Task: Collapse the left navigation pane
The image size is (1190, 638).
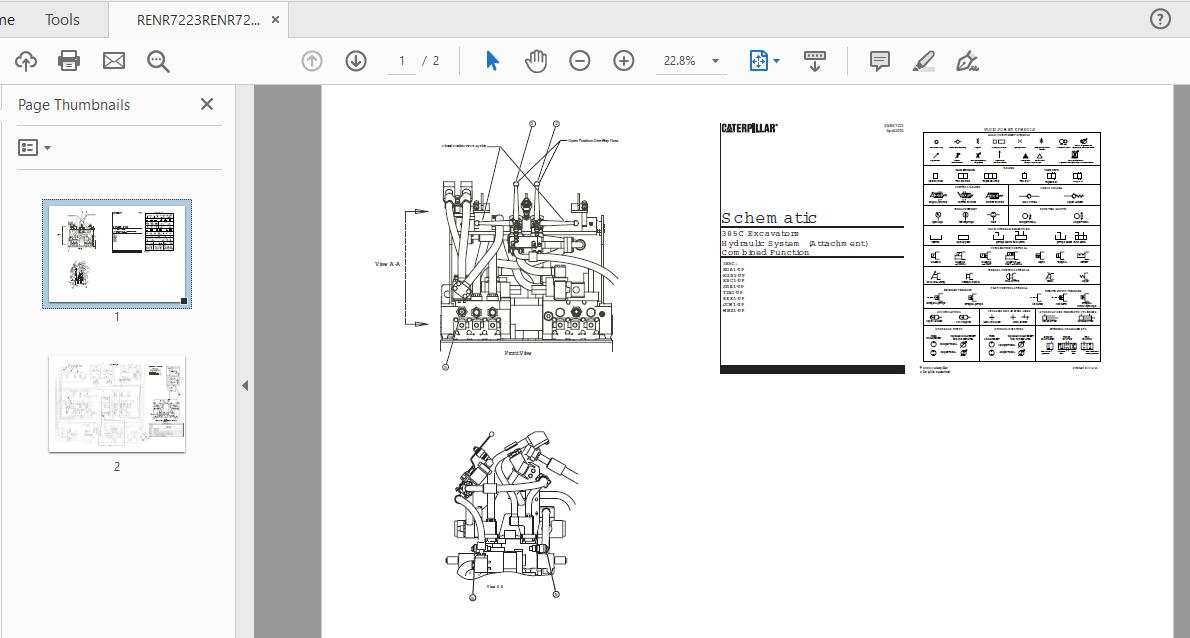Action: (245, 385)
